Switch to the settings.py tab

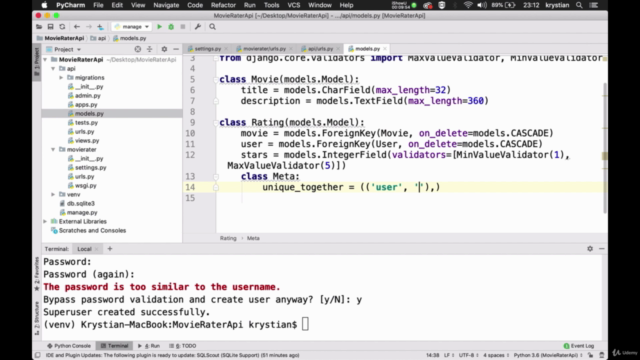[207, 49]
